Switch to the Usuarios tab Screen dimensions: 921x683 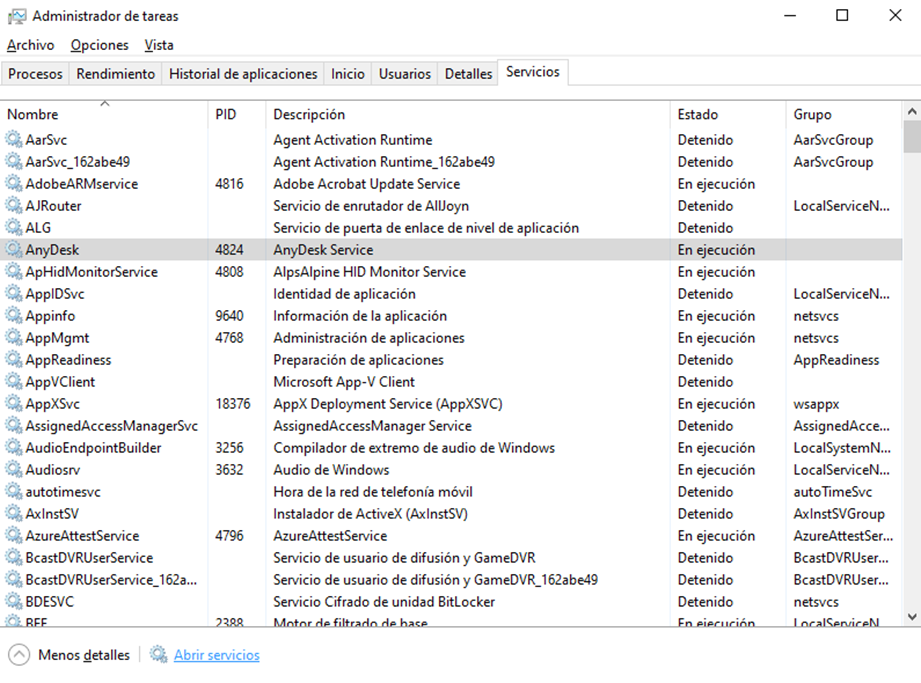[405, 74]
